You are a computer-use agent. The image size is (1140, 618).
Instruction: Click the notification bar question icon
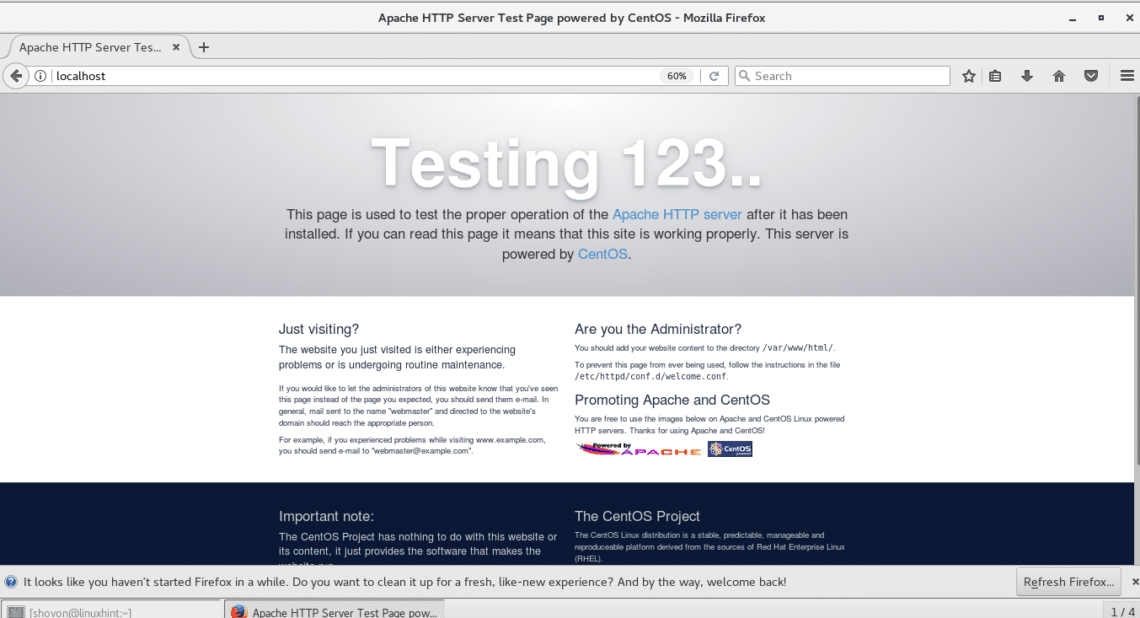(11, 582)
